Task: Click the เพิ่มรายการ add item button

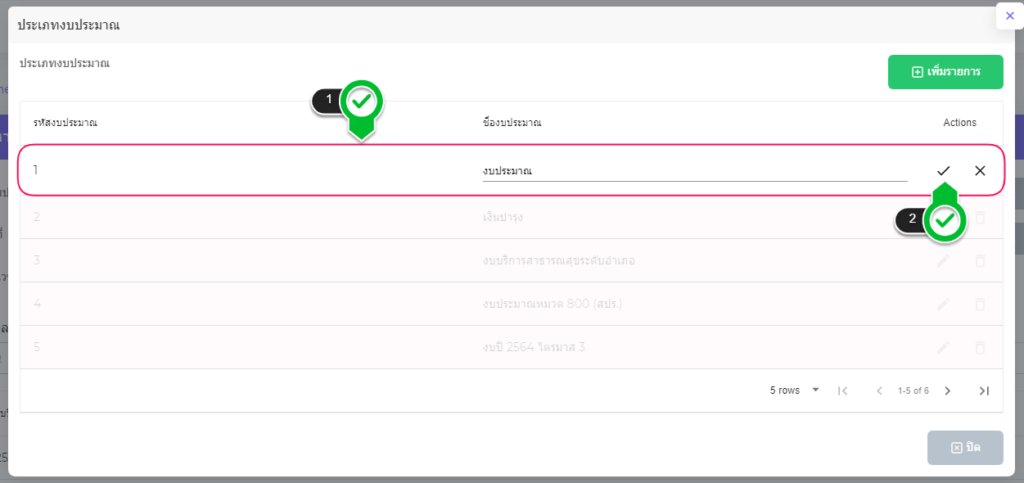Action: [945, 72]
